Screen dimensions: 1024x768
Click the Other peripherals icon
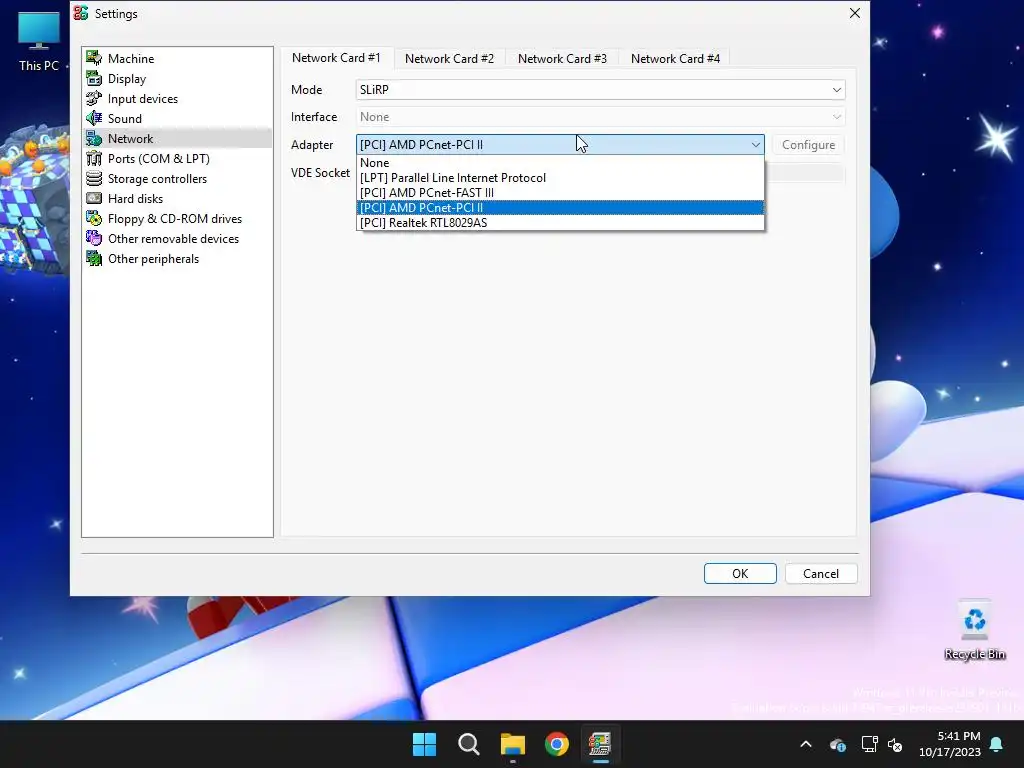click(x=94, y=259)
